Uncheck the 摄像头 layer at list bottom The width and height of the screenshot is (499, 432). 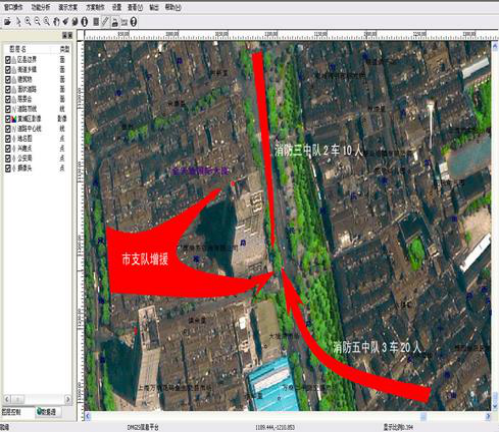pos(8,168)
